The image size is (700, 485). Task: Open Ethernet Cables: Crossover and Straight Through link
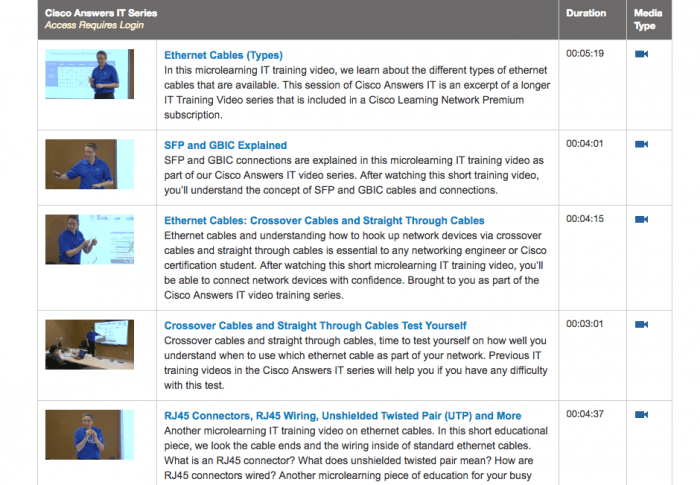coord(324,221)
